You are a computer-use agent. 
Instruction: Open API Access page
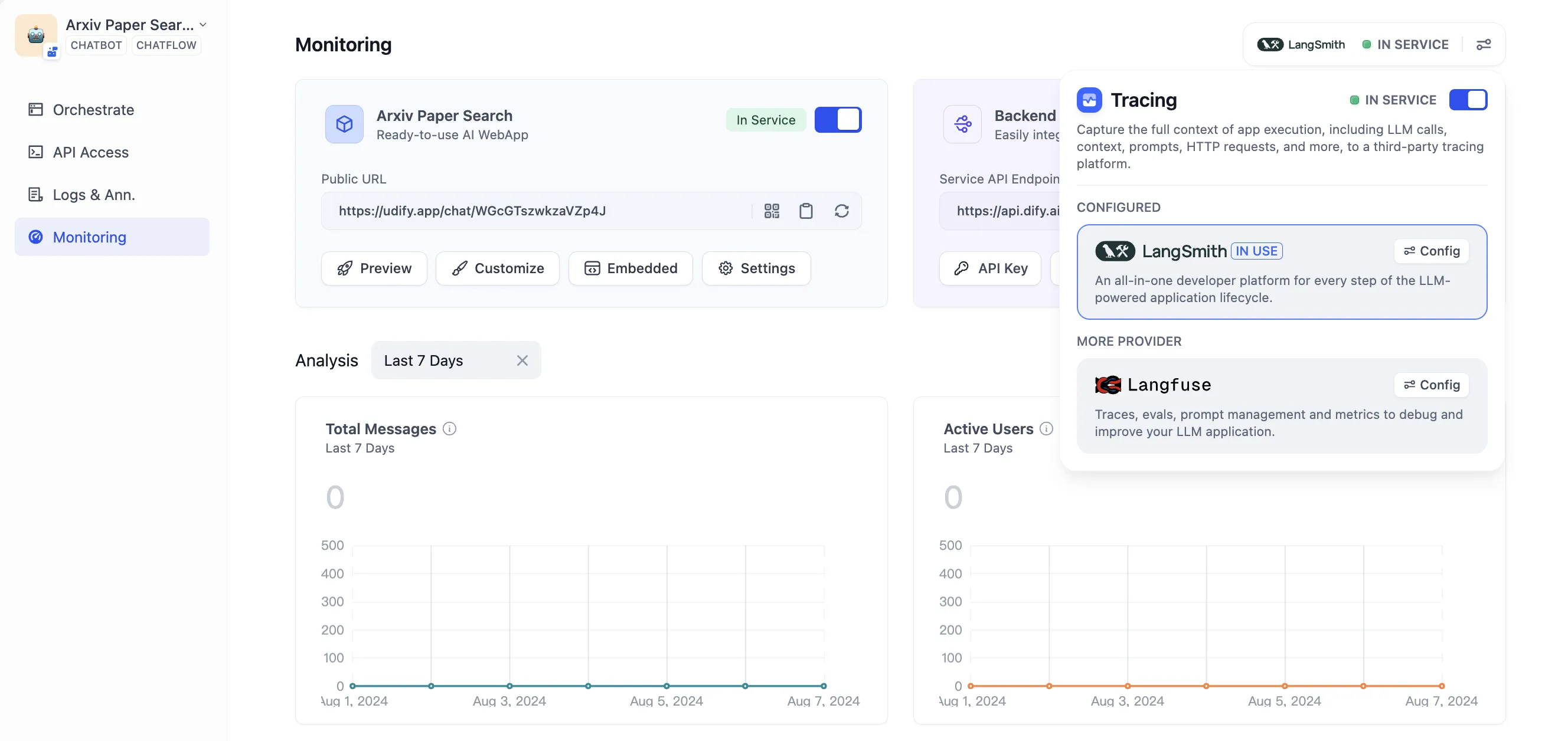pos(91,152)
